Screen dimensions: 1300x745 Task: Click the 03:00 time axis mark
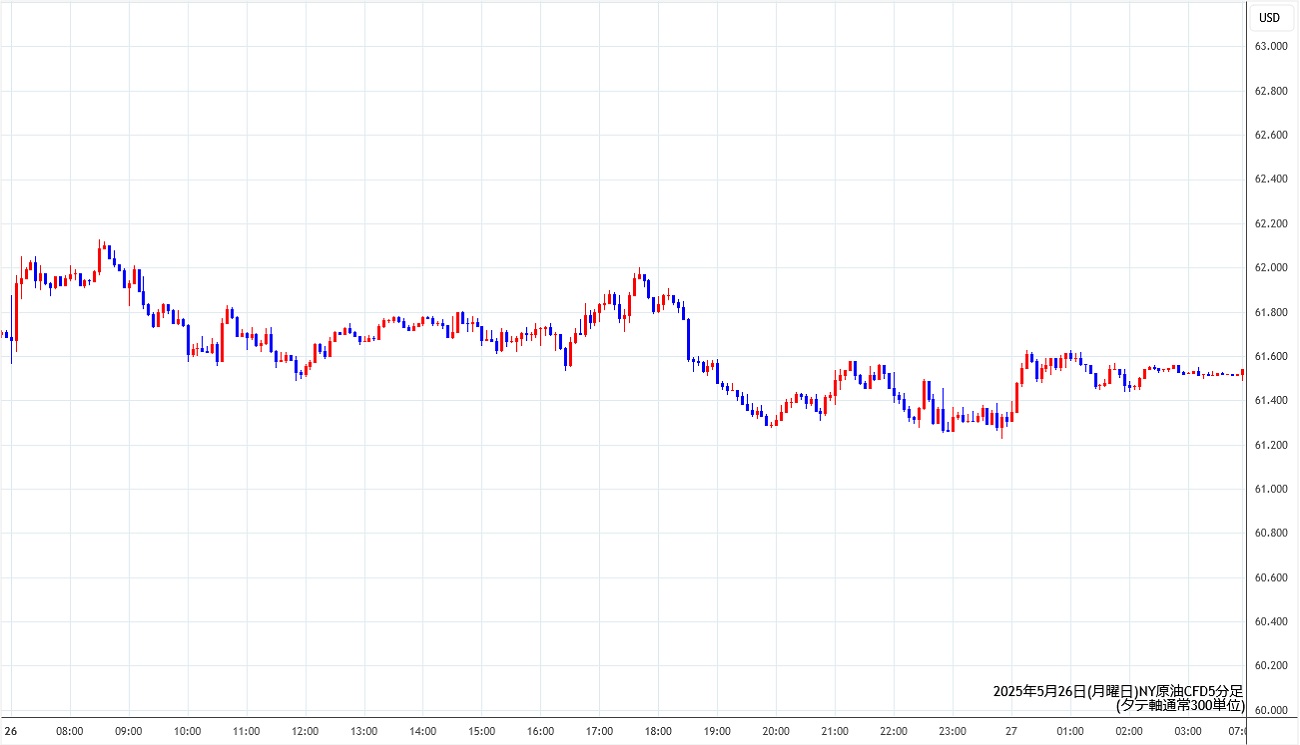(1188, 731)
